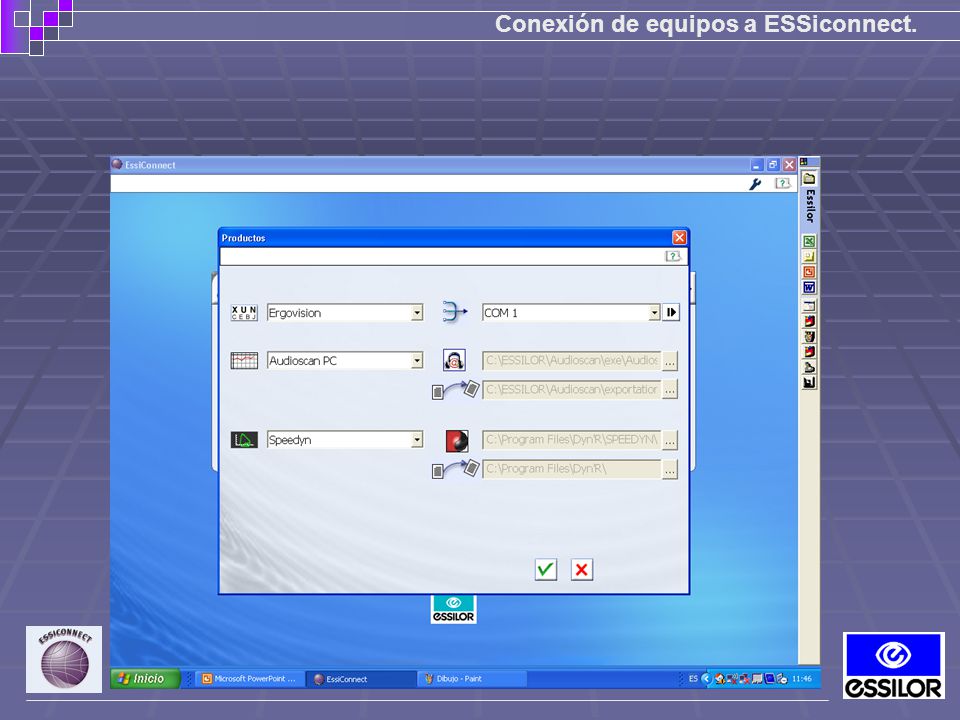Click the Speedyn red disc program icon
Screen dimensions: 960x720
click(x=457, y=440)
